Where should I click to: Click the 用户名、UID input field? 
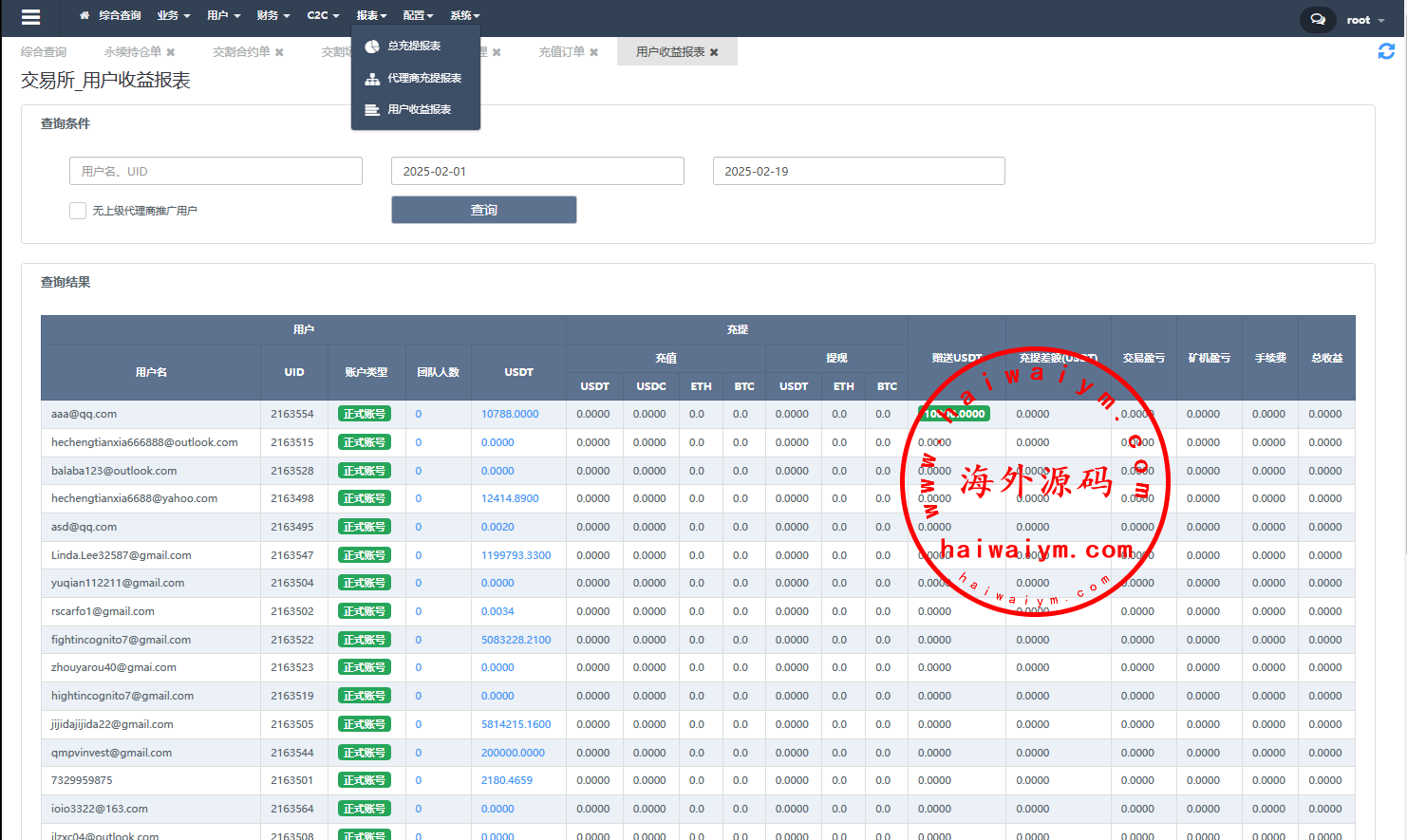[216, 172]
